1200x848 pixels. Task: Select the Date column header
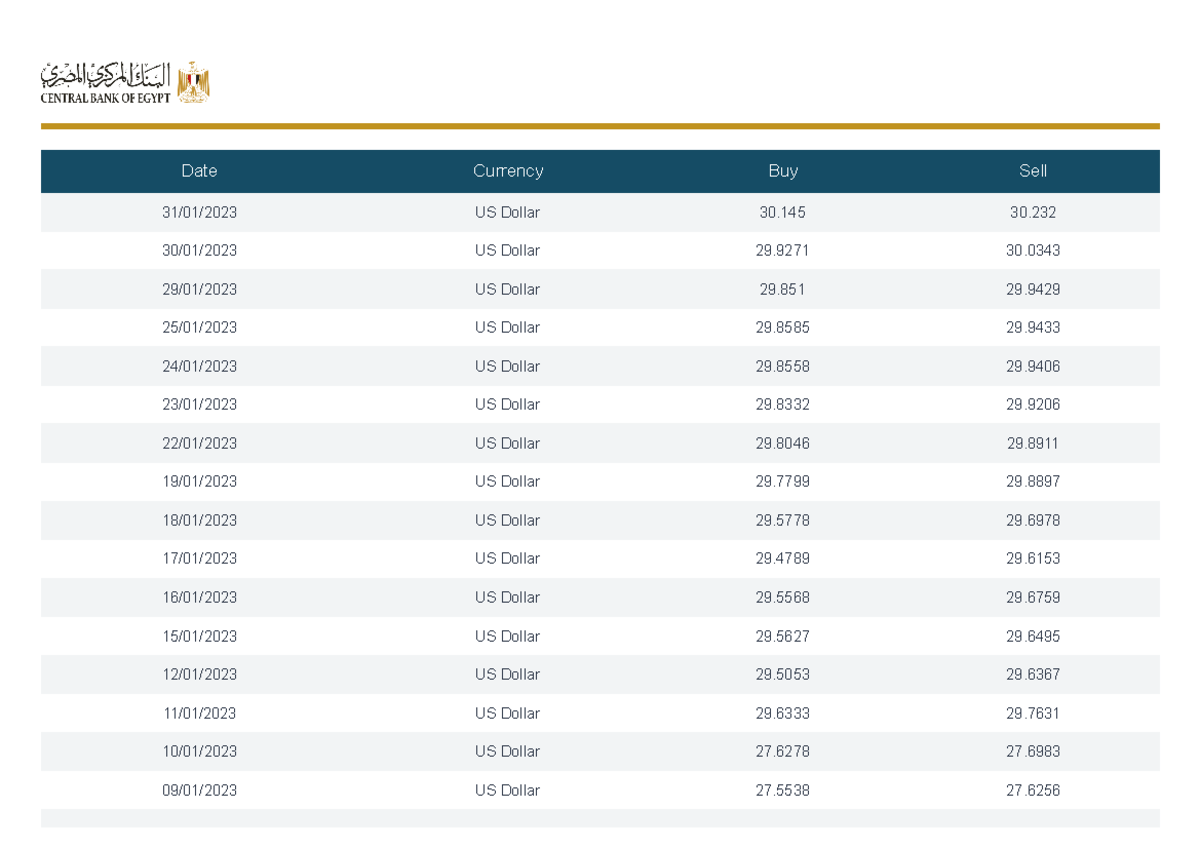pyautogui.click(x=199, y=171)
